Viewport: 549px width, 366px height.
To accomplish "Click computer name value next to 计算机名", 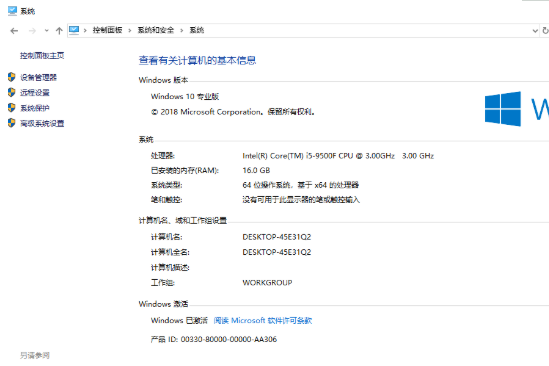I will click(x=277, y=237).
